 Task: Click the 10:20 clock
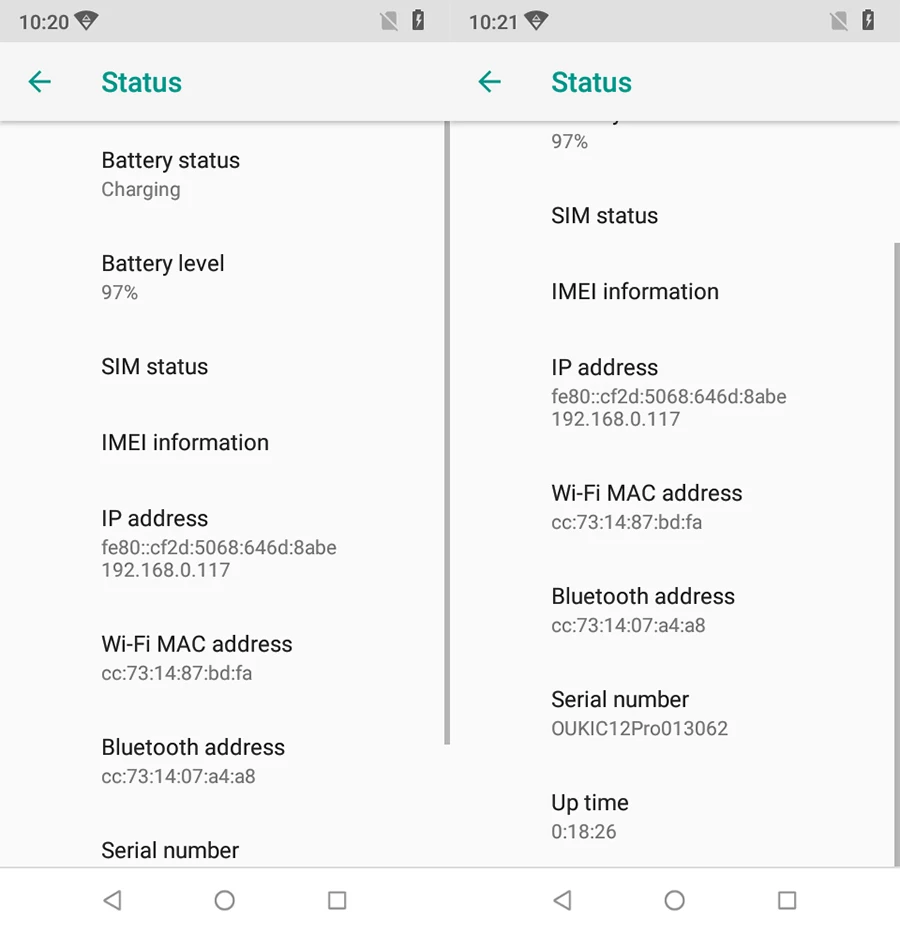(44, 22)
